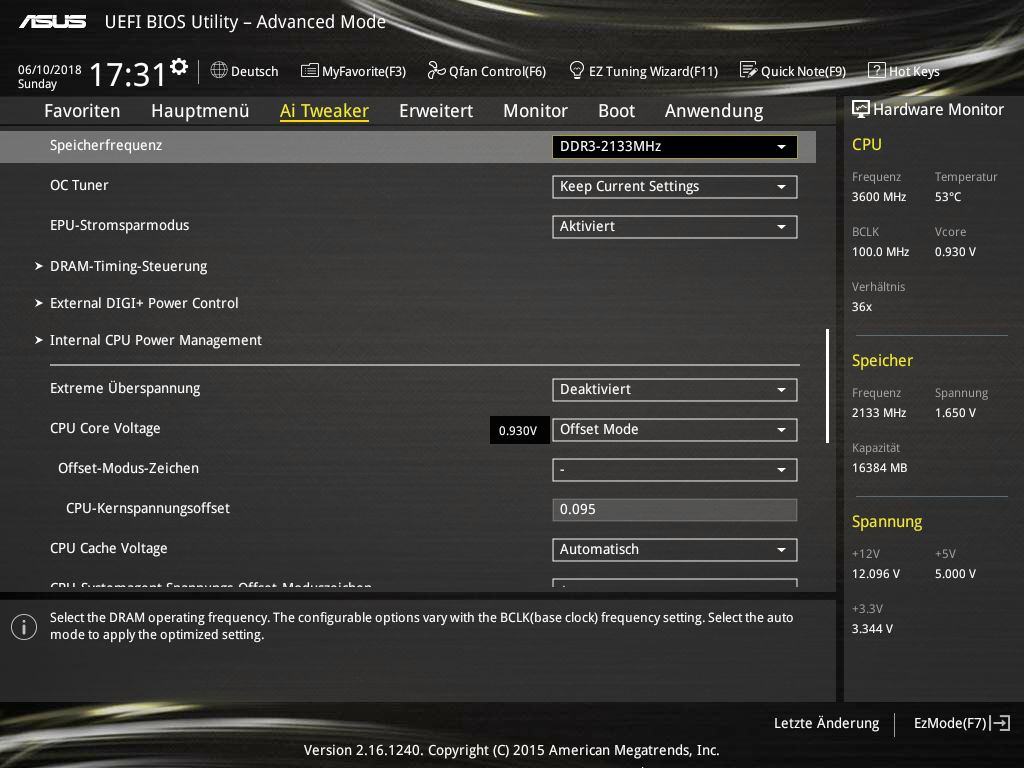Click the Speicher section heading

point(882,360)
